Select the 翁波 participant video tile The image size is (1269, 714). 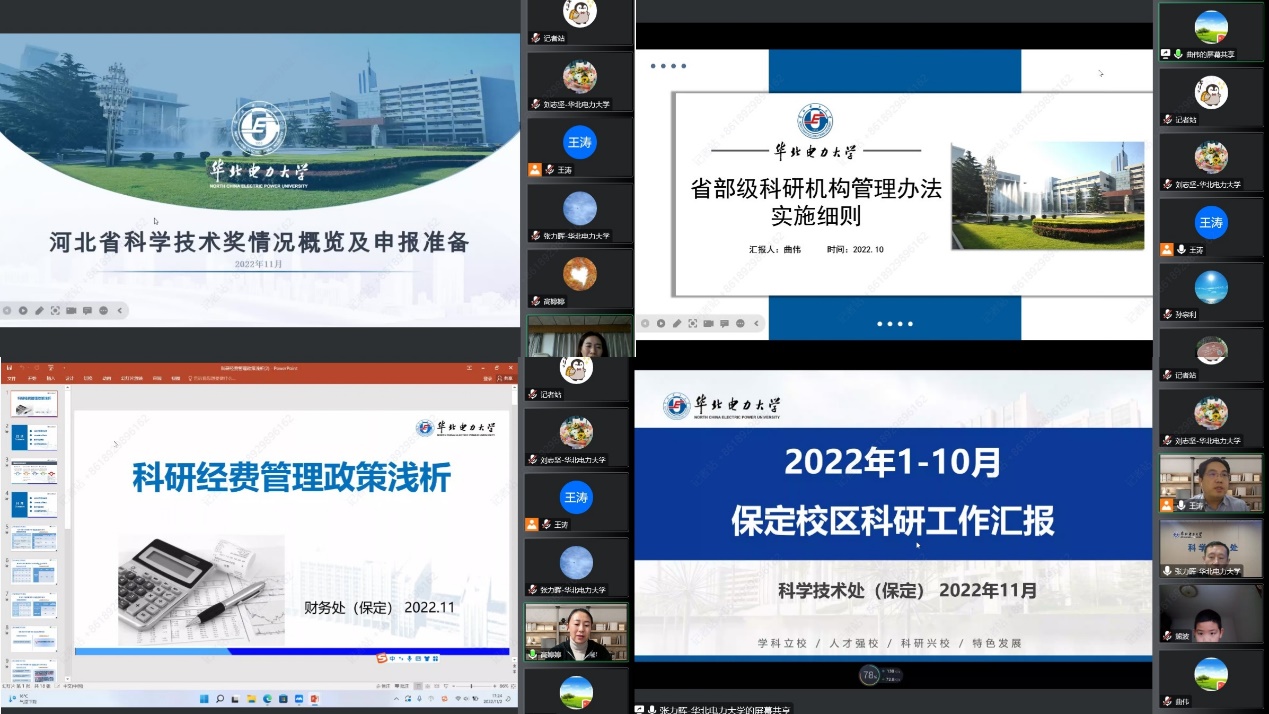tap(1210, 614)
